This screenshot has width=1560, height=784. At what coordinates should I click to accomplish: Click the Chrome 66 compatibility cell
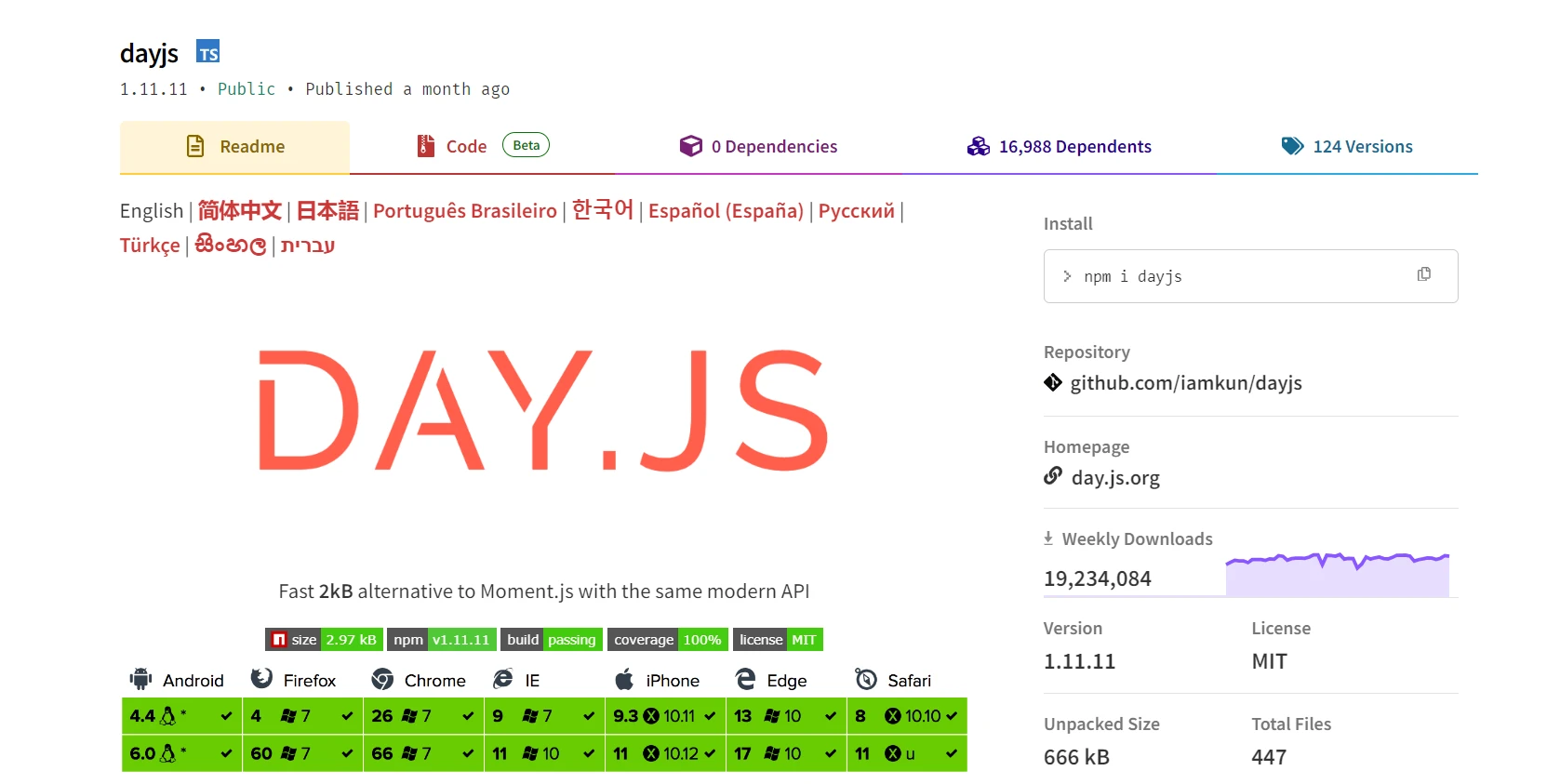(x=423, y=753)
